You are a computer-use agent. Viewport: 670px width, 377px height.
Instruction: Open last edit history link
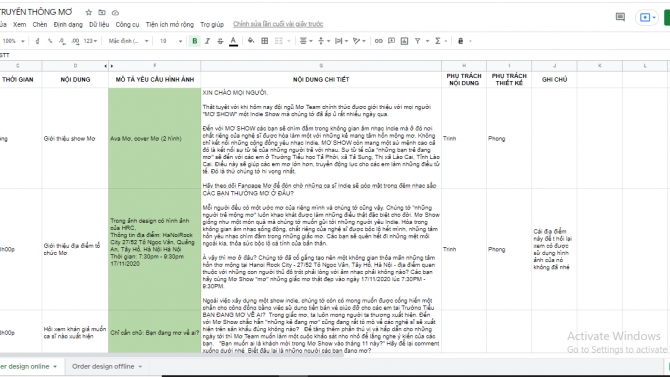278,24
